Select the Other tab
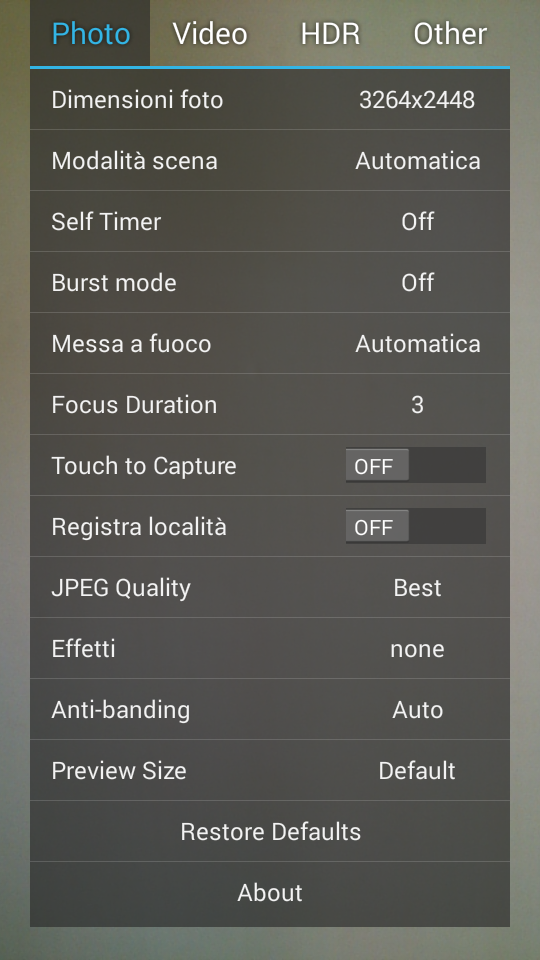This screenshot has height=960, width=540. (x=450, y=33)
